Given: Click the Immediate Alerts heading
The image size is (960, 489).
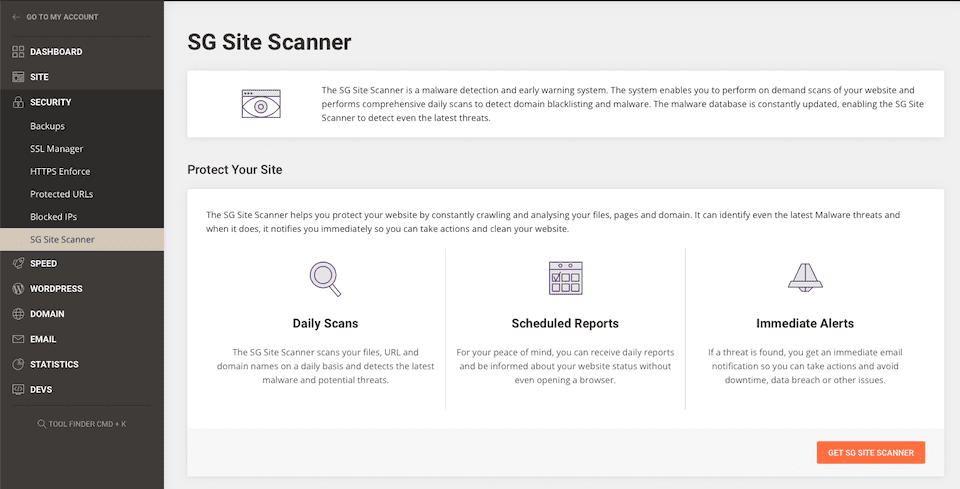Looking at the screenshot, I should (805, 324).
